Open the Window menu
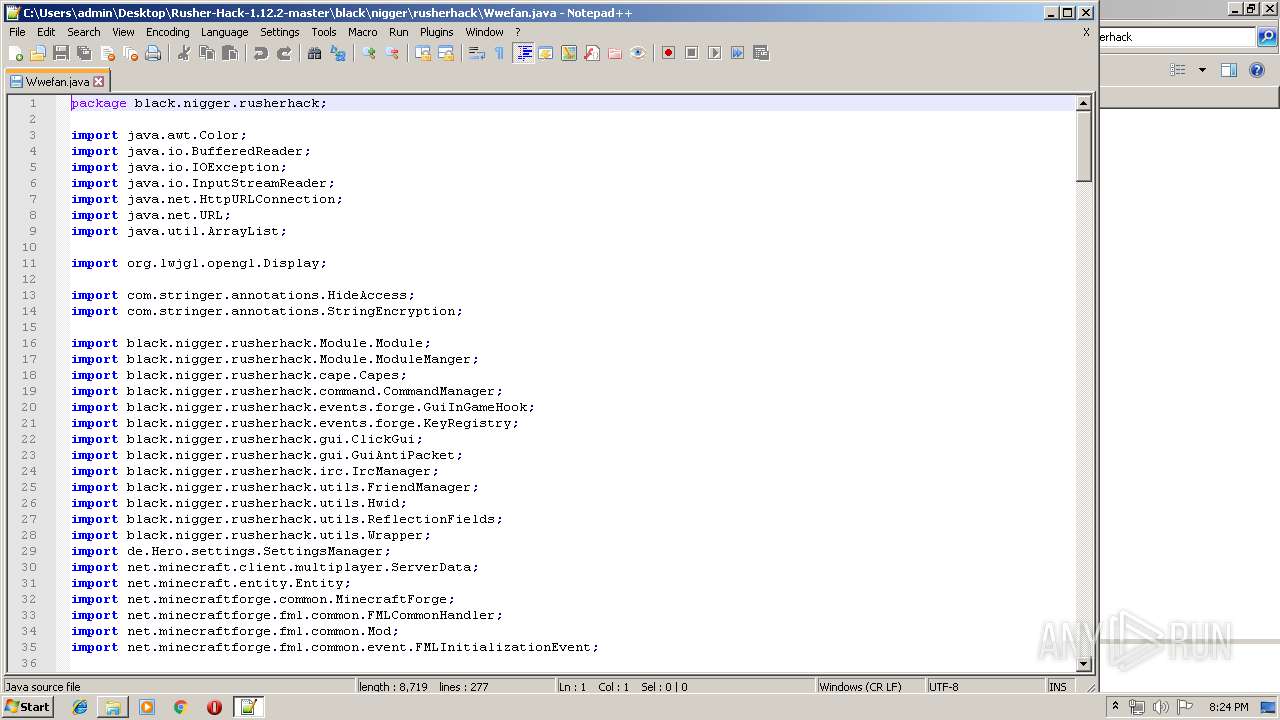 (x=484, y=32)
